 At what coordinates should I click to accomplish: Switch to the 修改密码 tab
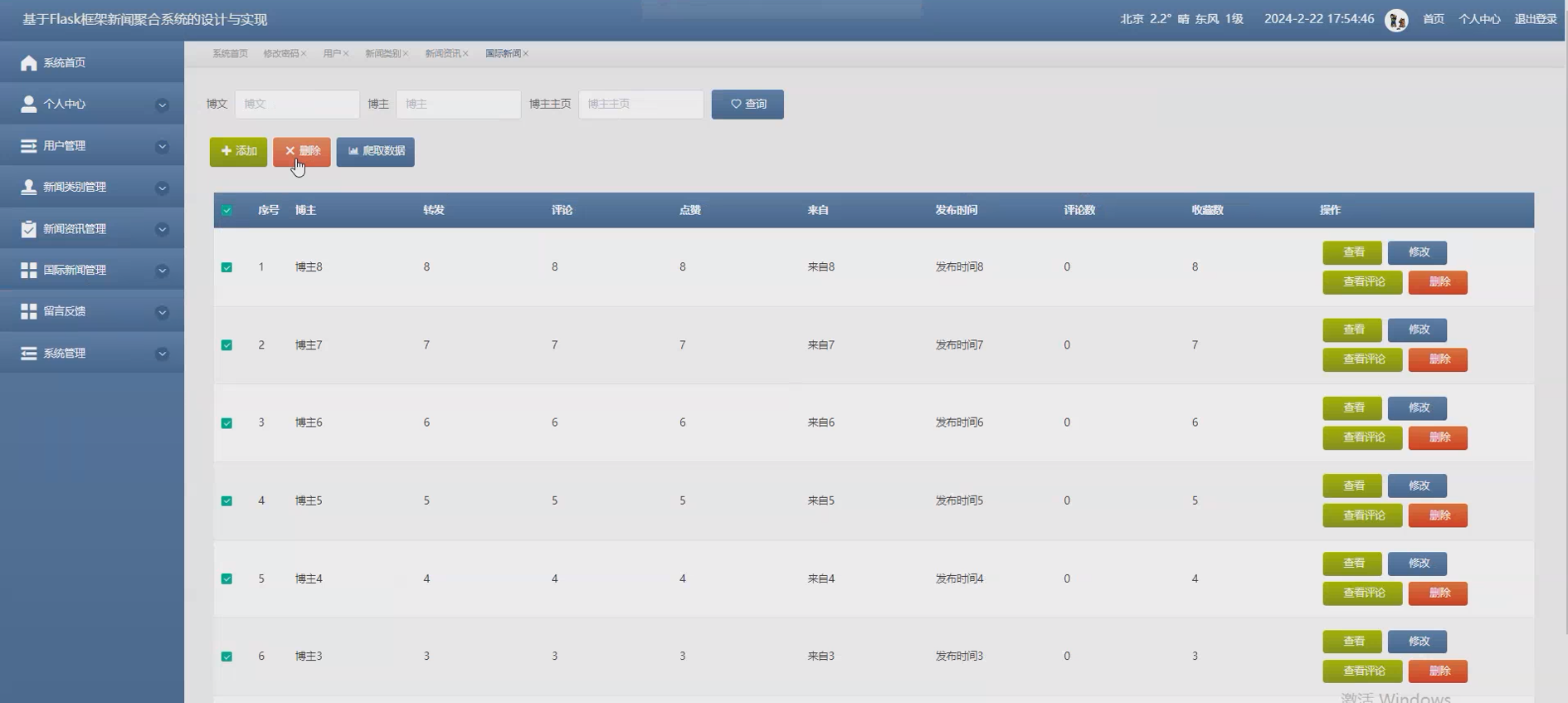[280, 54]
